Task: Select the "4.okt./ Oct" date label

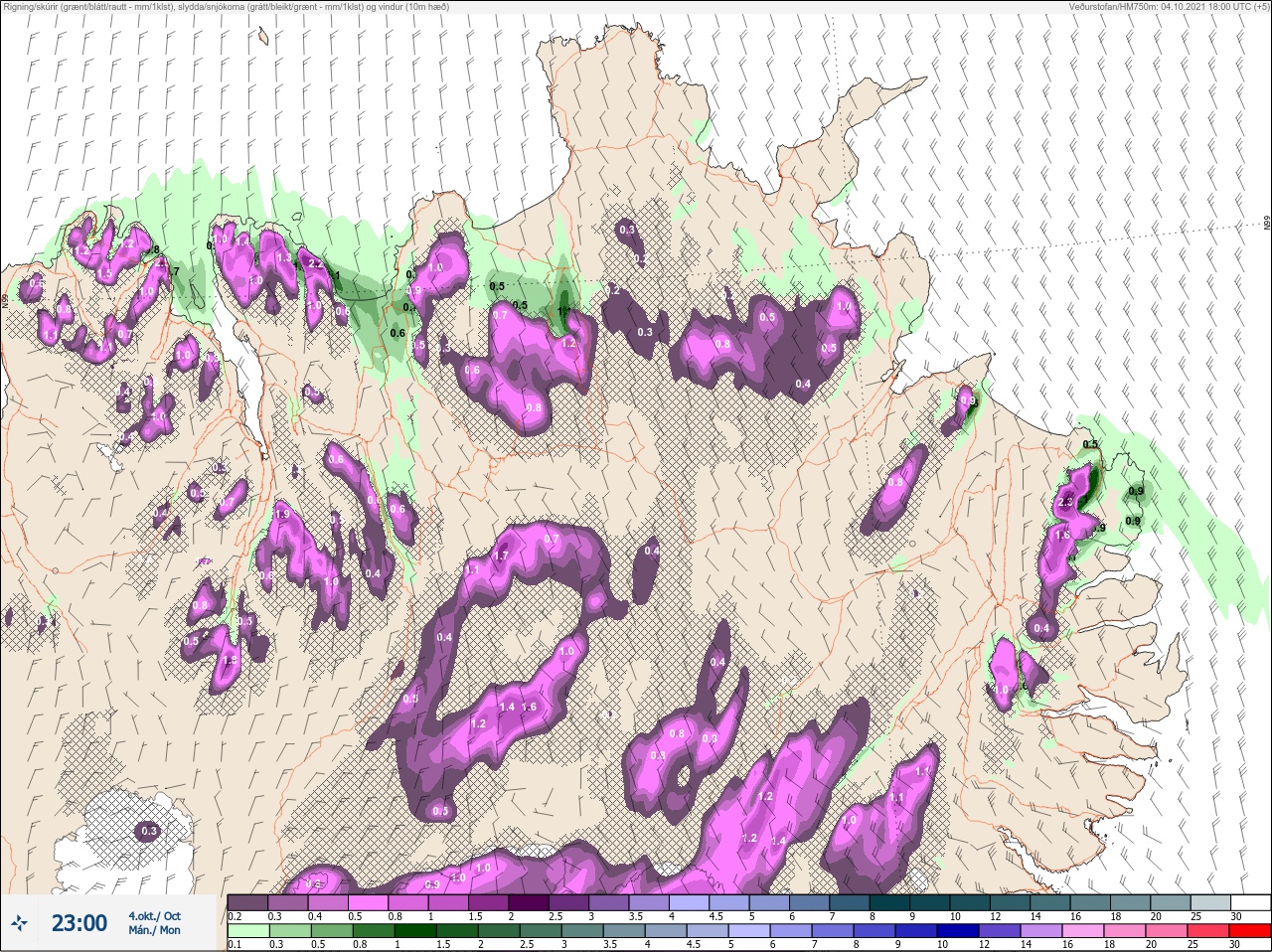Action: [154, 916]
